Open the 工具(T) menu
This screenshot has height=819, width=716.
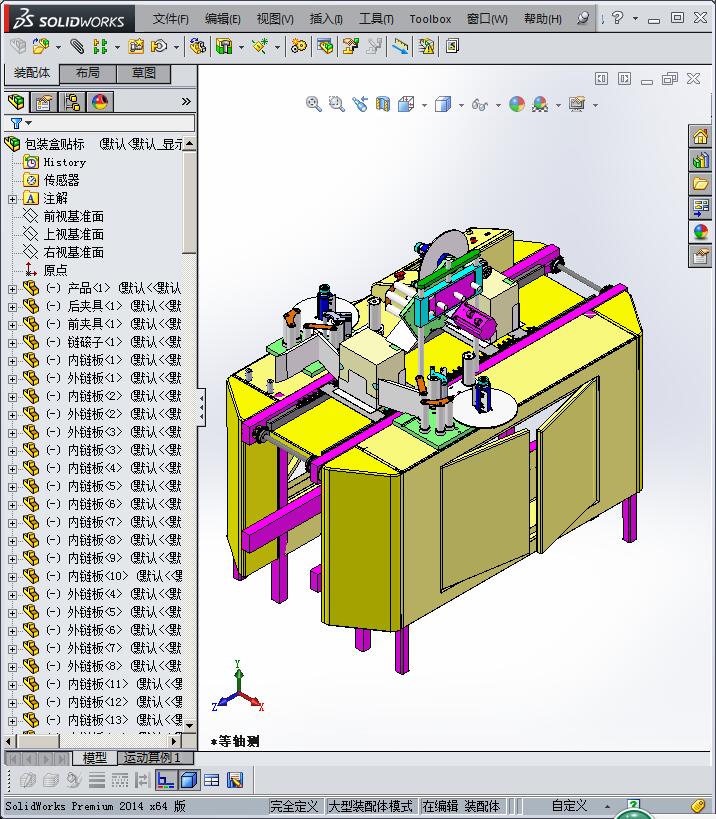pyautogui.click(x=377, y=19)
